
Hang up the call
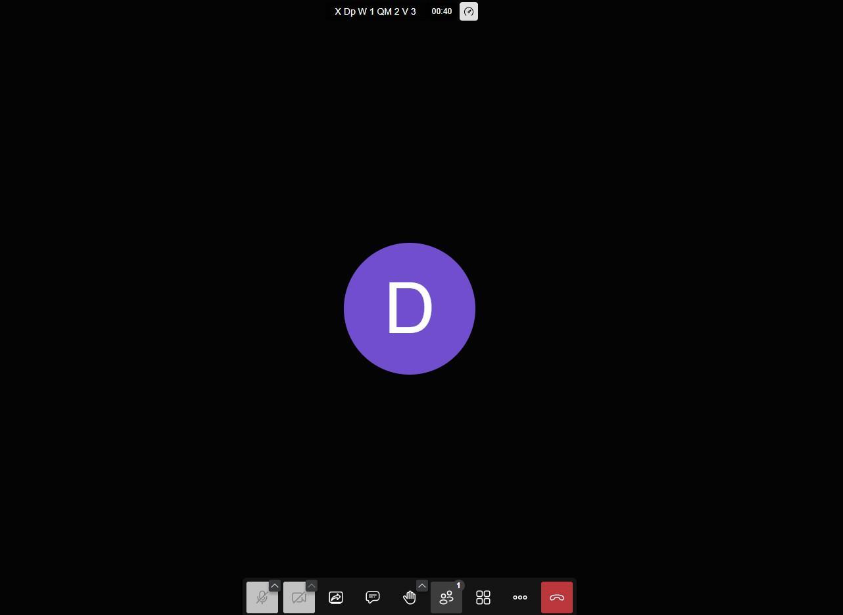[557, 597]
